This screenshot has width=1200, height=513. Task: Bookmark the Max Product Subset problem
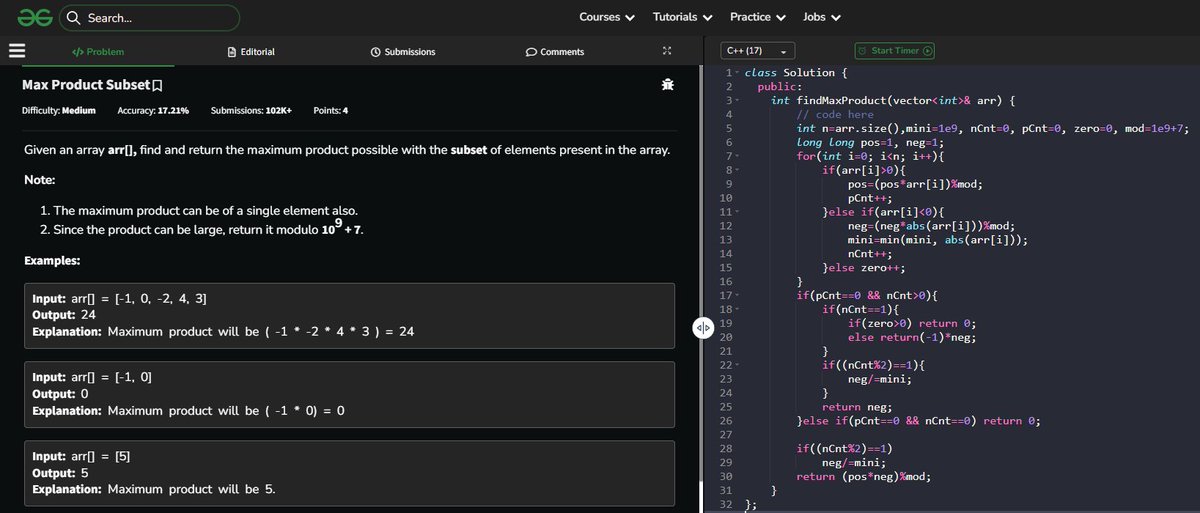coord(158,87)
